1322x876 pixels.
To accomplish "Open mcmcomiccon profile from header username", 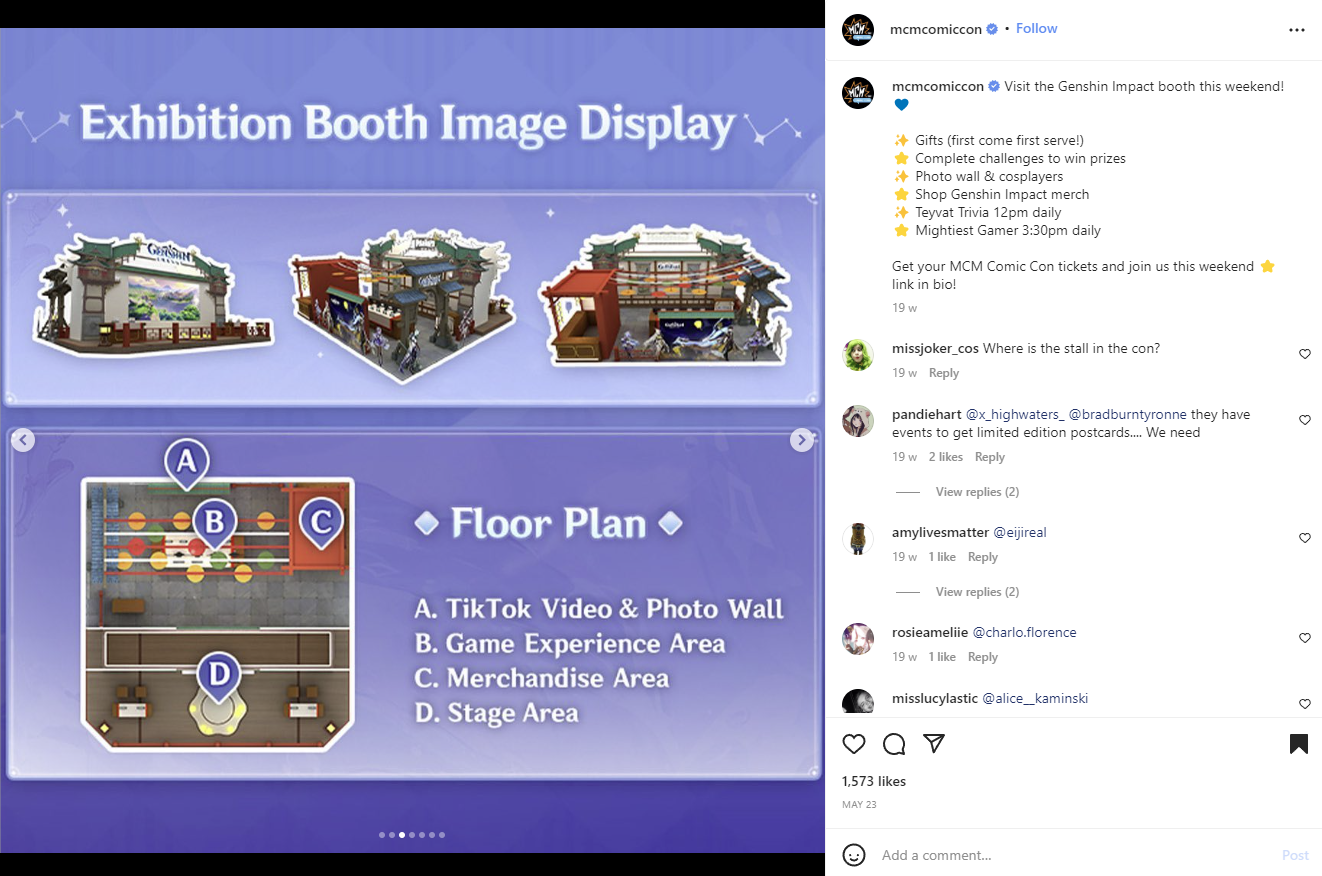I will pyautogui.click(x=936, y=29).
